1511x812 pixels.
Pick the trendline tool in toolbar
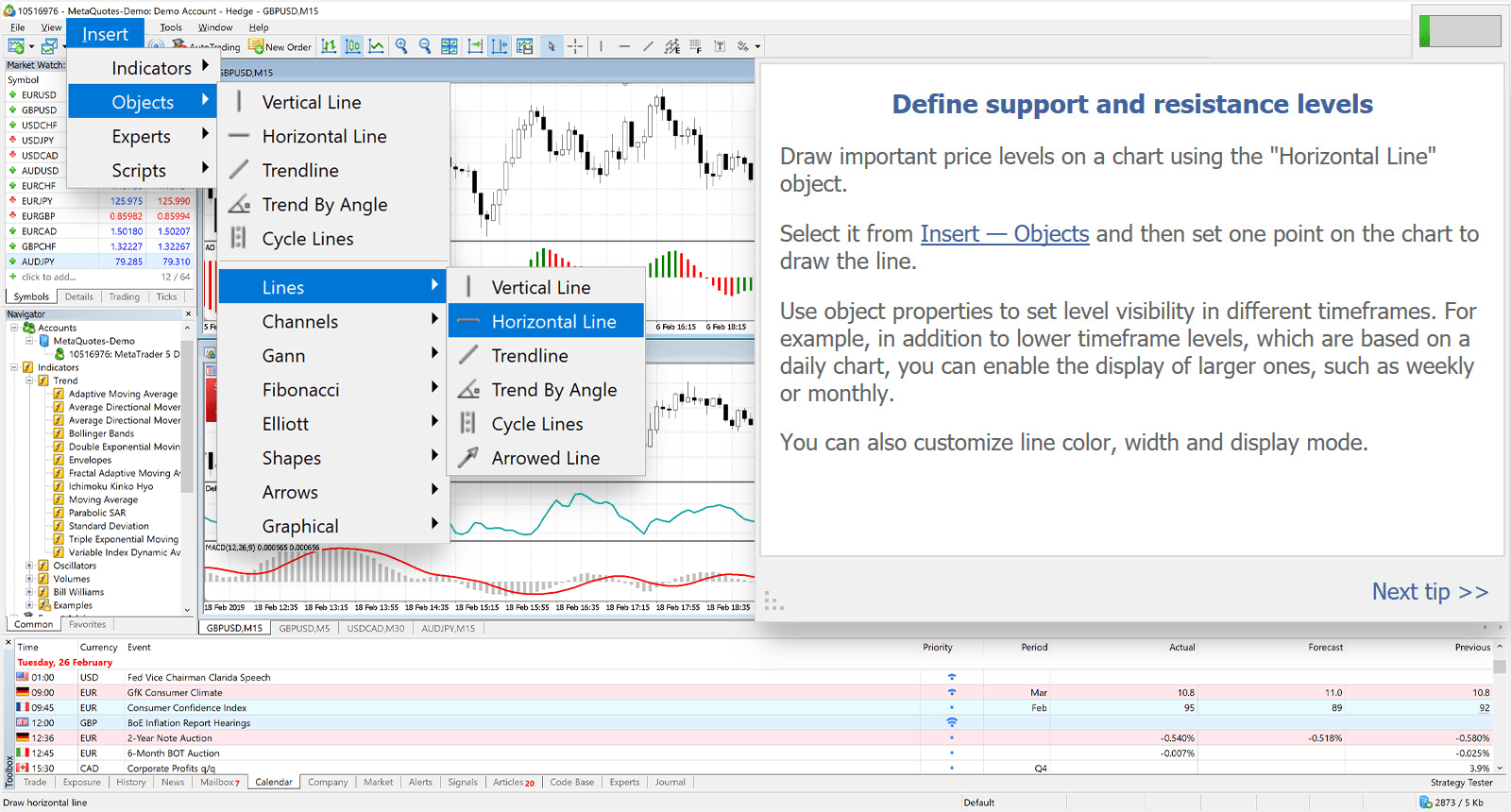(648, 46)
